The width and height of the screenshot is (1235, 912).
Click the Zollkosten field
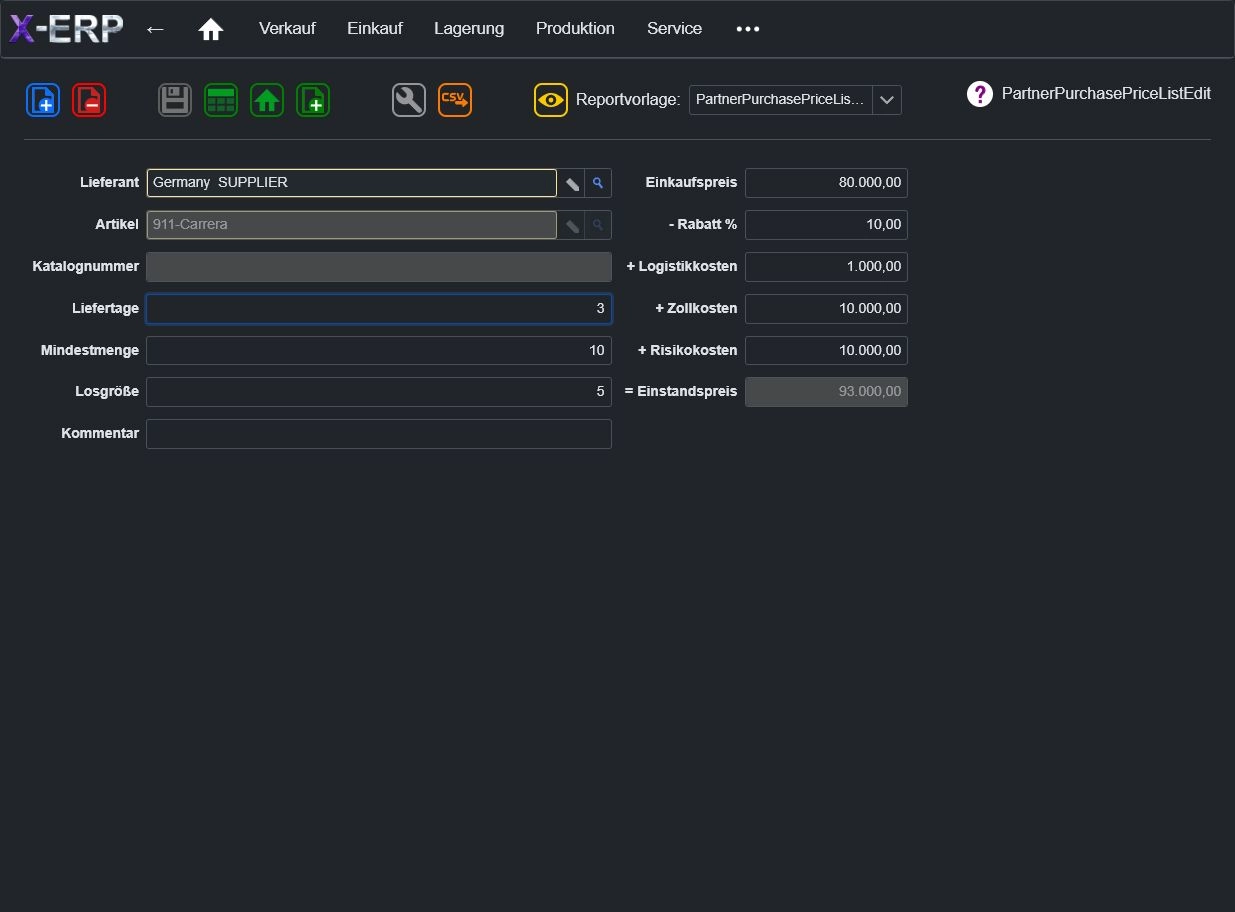(826, 309)
